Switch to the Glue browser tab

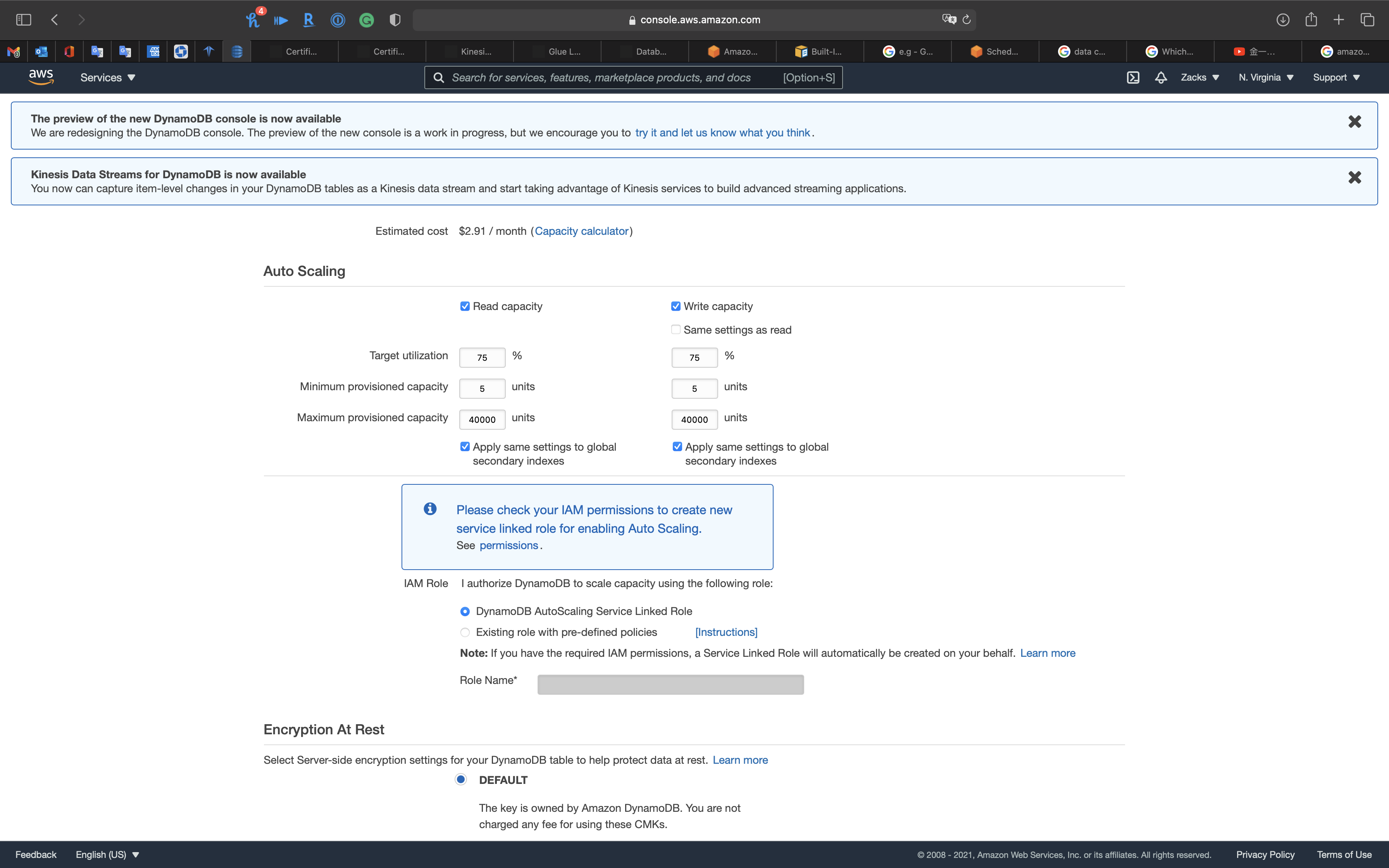pos(558,52)
